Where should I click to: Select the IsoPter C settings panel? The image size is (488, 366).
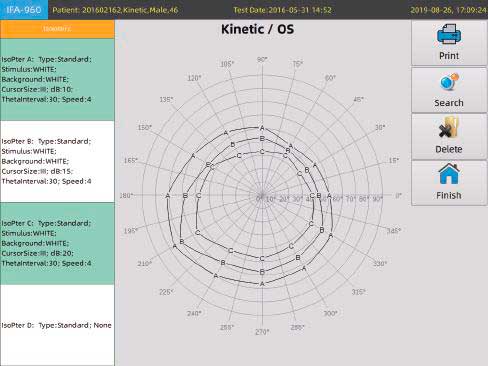coord(57,243)
